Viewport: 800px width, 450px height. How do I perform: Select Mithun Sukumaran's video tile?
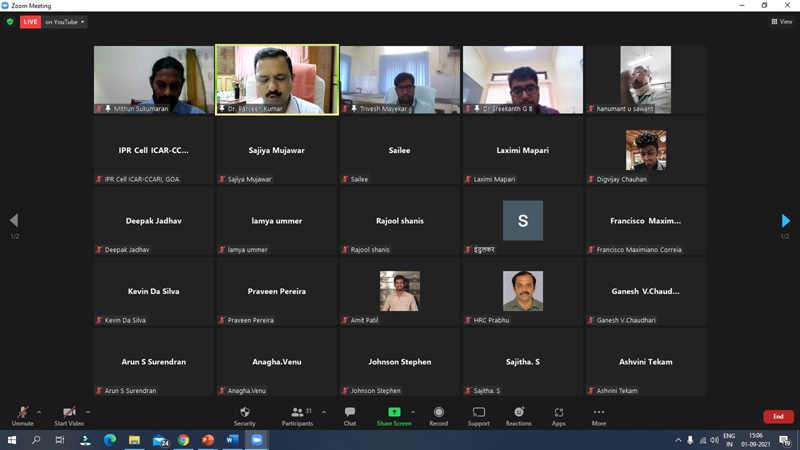pyautogui.click(x=154, y=80)
